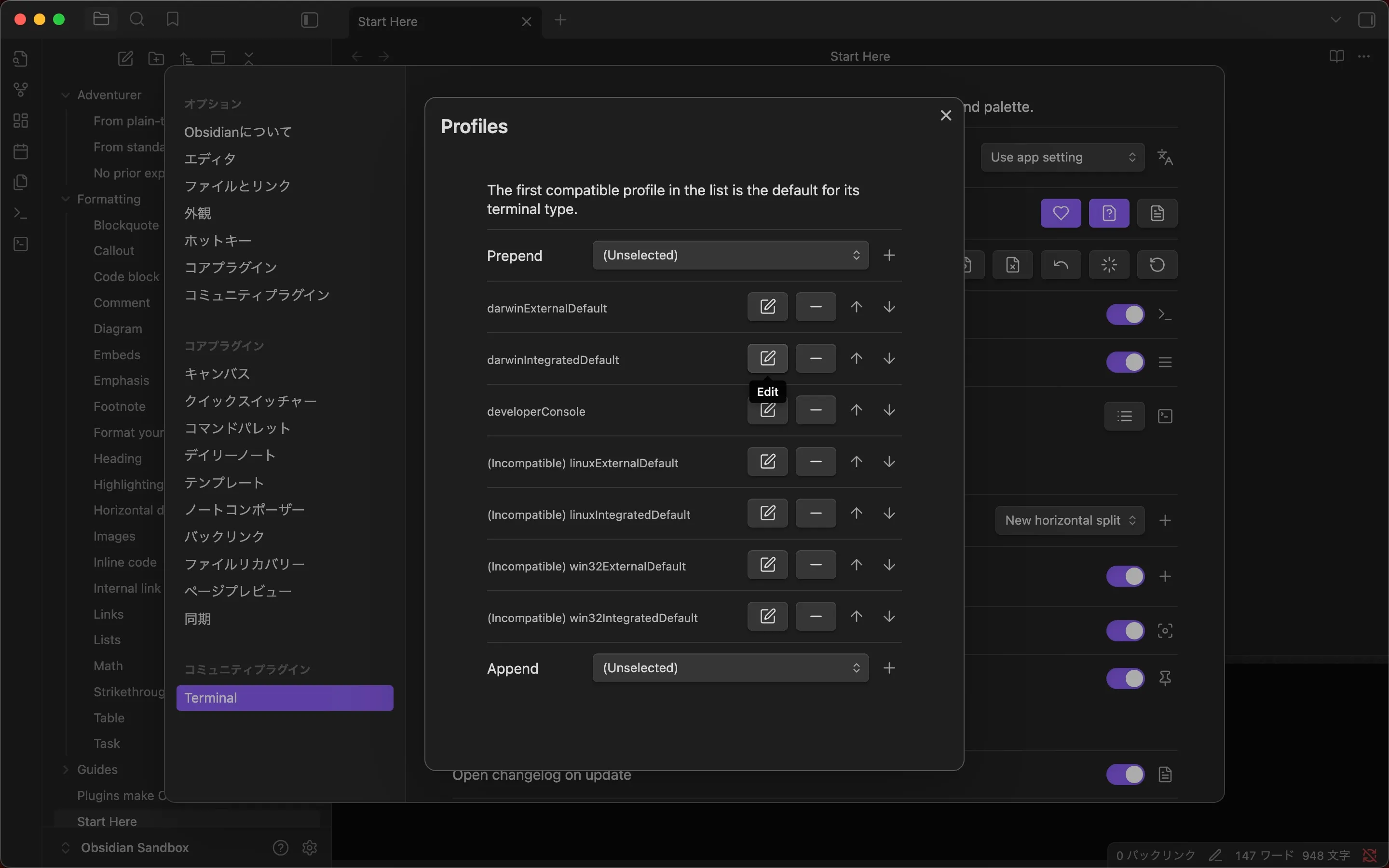Open the Prepend profile dropdown
1389x868 pixels.
[730, 255]
